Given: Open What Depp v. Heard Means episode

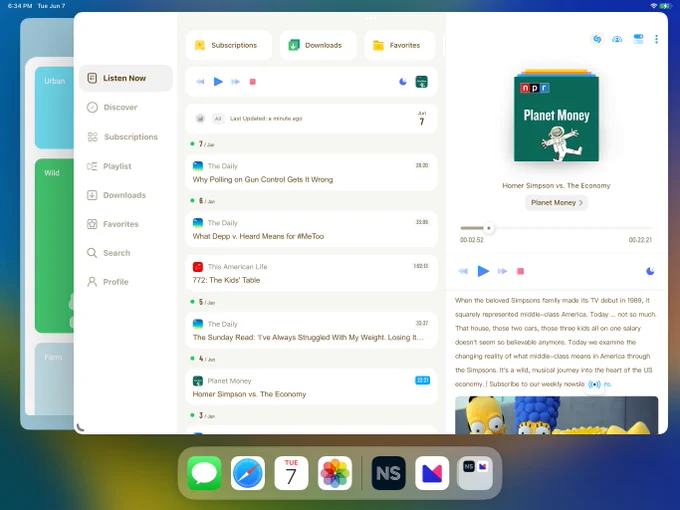Looking at the screenshot, I should 311,229.
